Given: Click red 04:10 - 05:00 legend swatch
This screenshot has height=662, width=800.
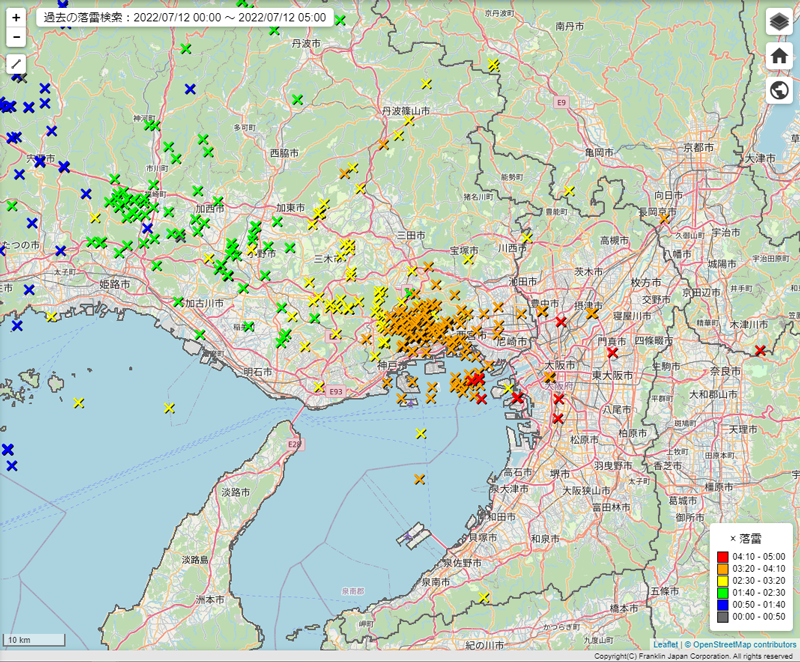Looking at the screenshot, I should (723, 556).
